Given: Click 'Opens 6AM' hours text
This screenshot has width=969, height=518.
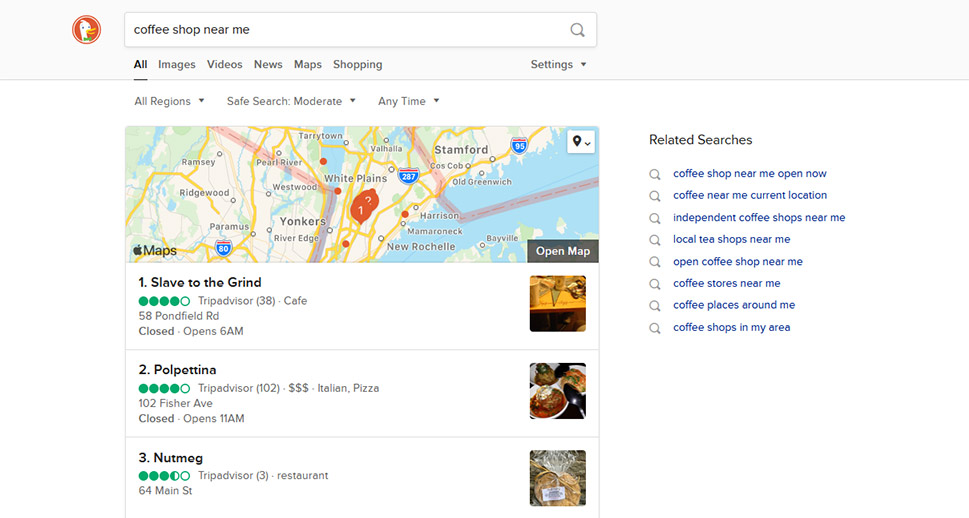Looking at the screenshot, I should pos(213,331).
